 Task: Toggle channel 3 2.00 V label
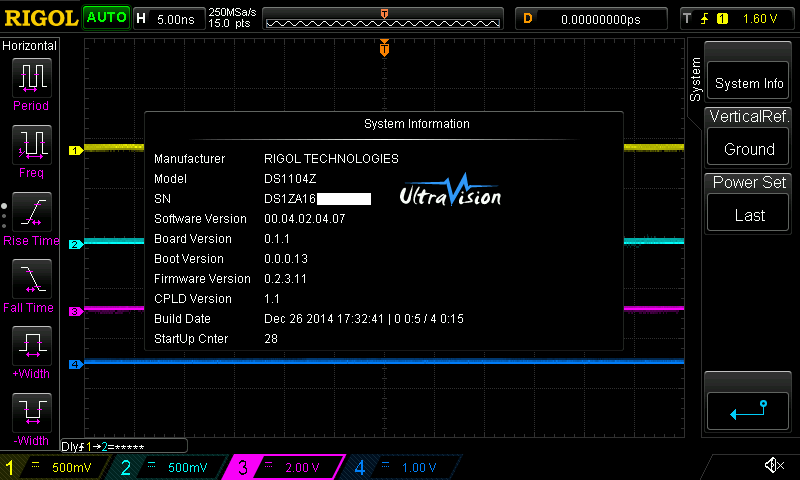tap(286, 467)
